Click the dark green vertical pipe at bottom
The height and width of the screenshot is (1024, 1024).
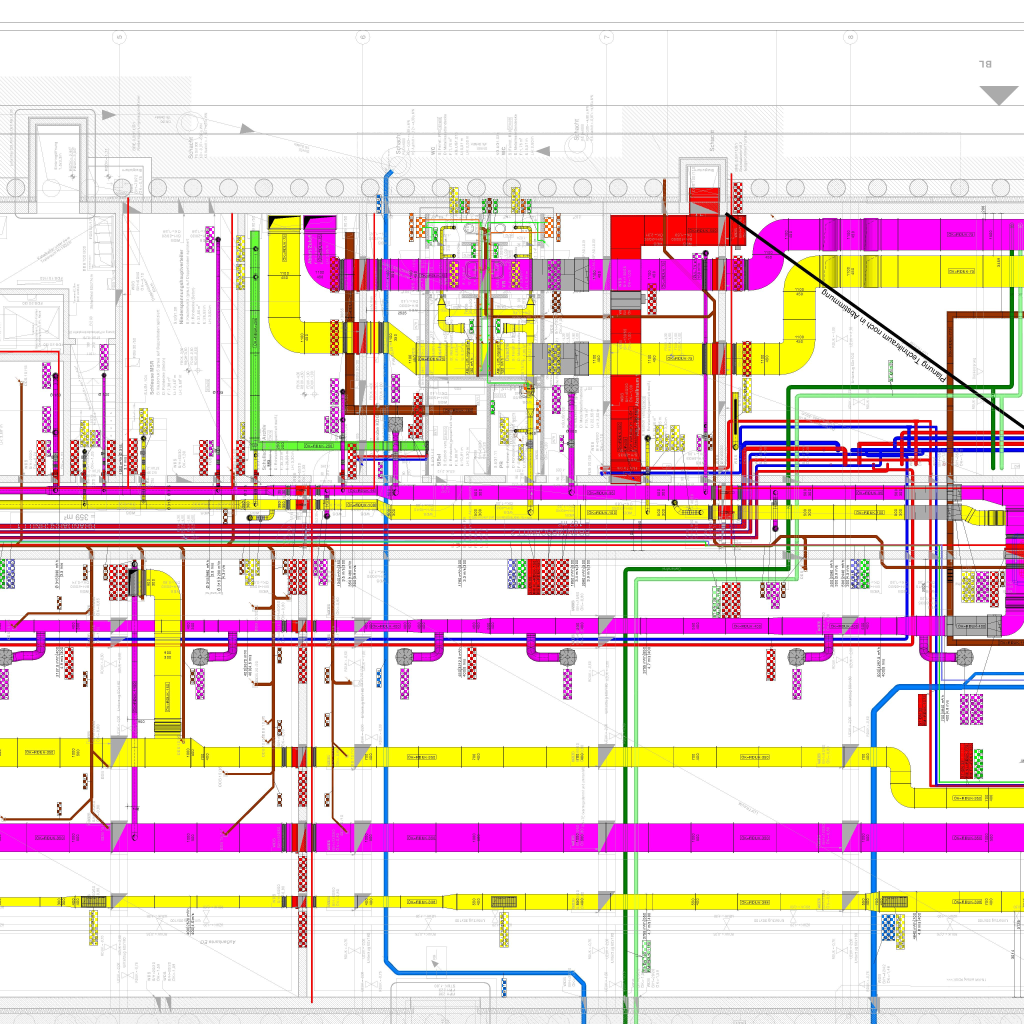[627, 900]
